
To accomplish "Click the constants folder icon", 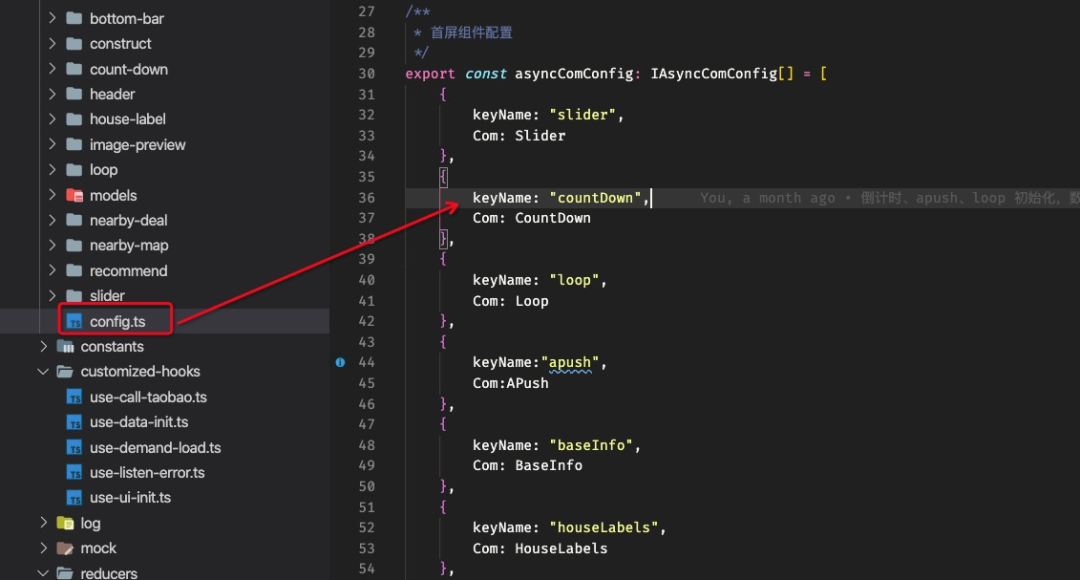I will click(65, 346).
